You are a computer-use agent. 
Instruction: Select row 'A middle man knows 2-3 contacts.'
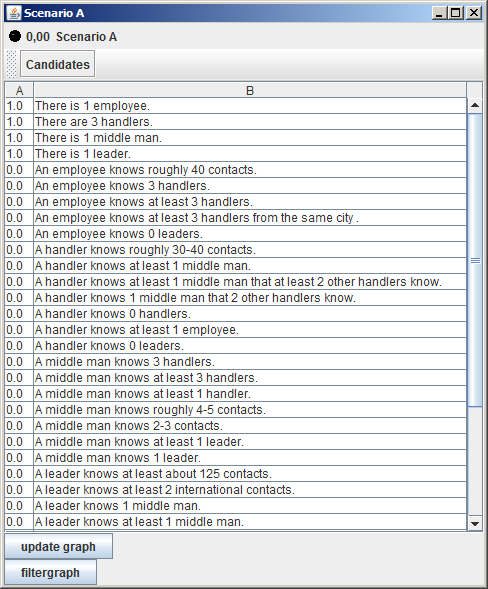pyautogui.click(x=236, y=426)
